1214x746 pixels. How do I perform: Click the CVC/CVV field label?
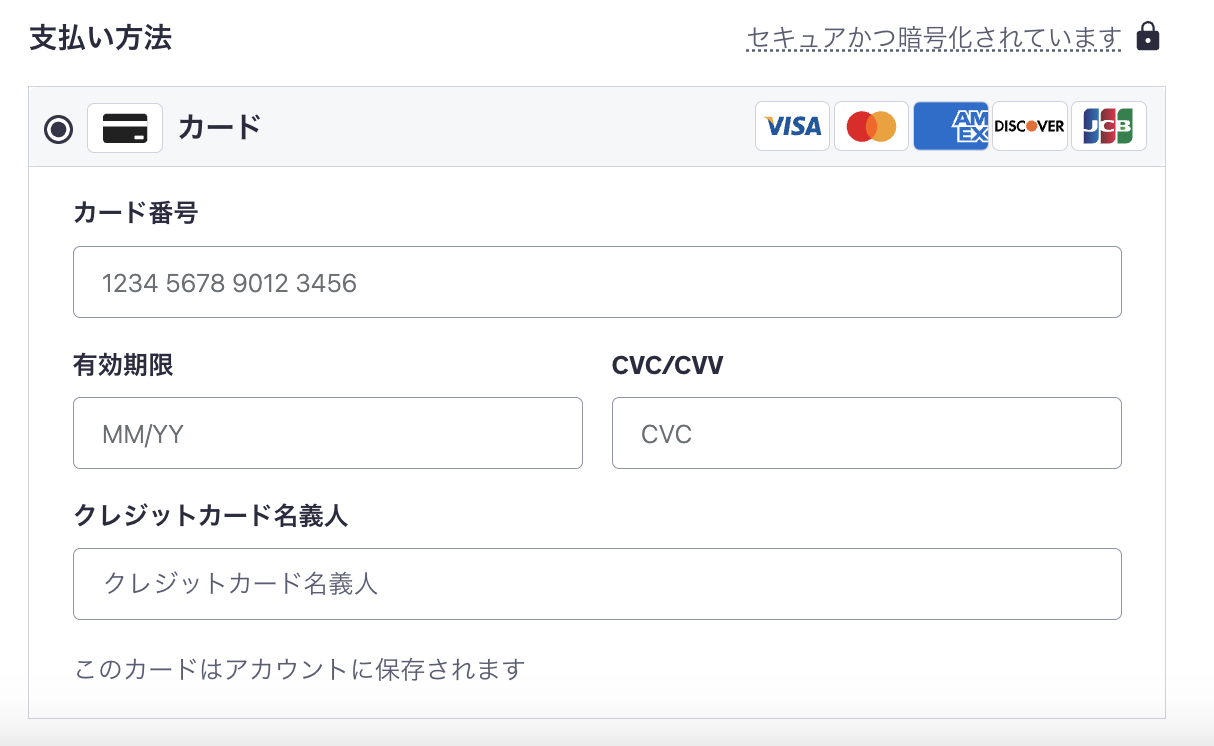click(x=668, y=366)
